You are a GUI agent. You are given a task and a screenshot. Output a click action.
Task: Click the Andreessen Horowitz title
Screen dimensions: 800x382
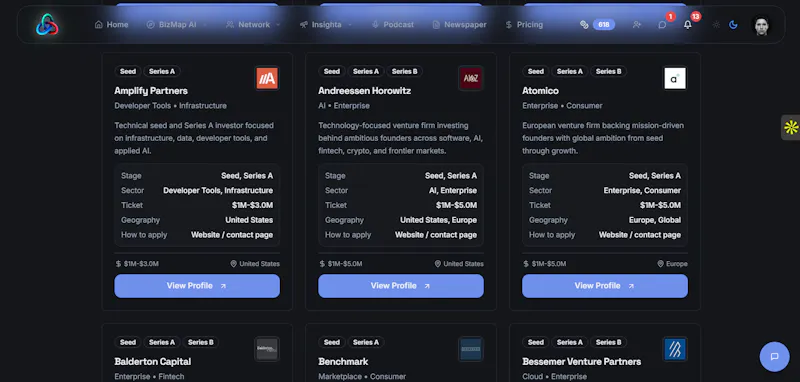(x=364, y=91)
